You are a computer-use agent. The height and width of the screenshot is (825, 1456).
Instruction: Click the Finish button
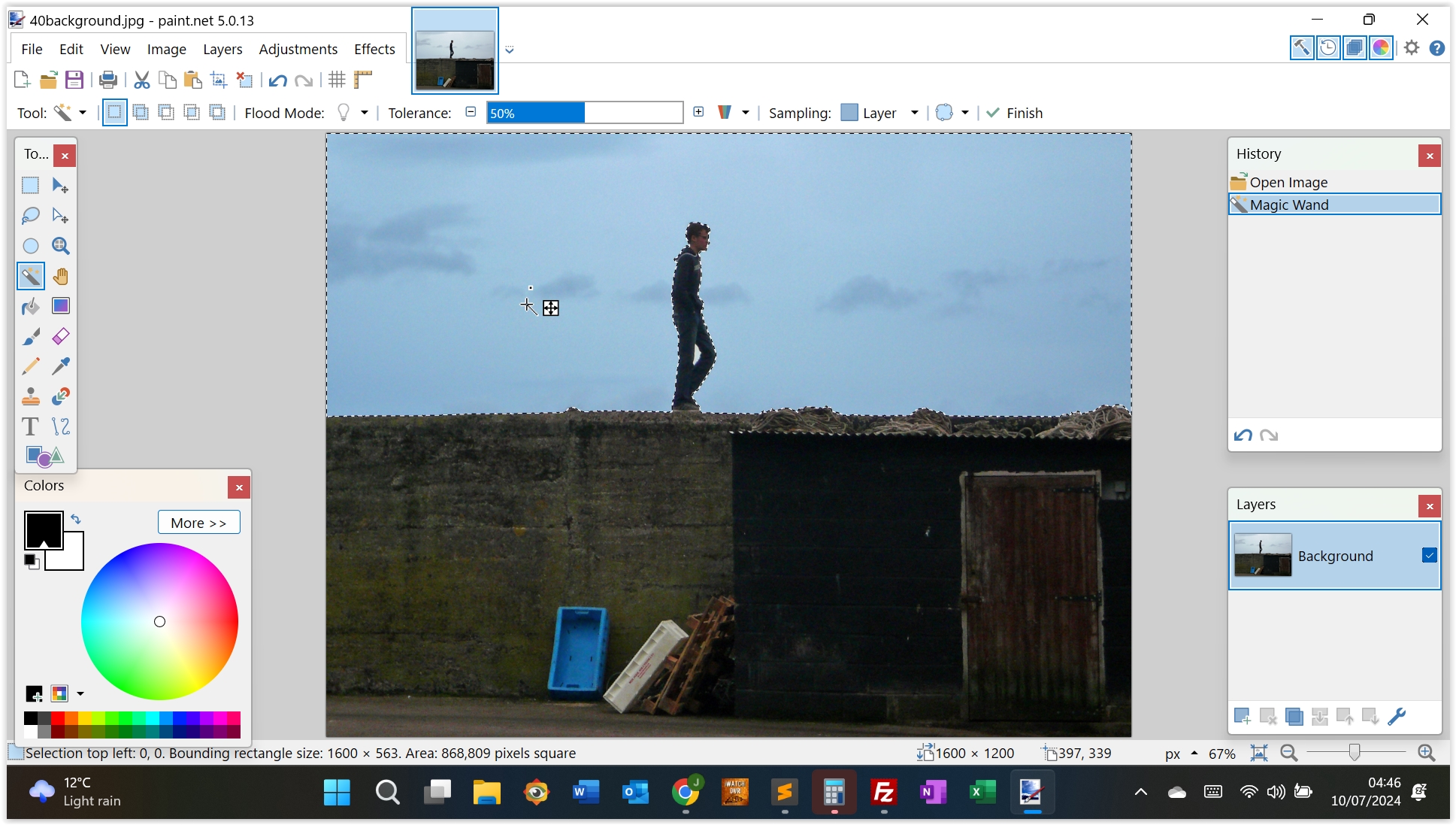pos(1015,113)
